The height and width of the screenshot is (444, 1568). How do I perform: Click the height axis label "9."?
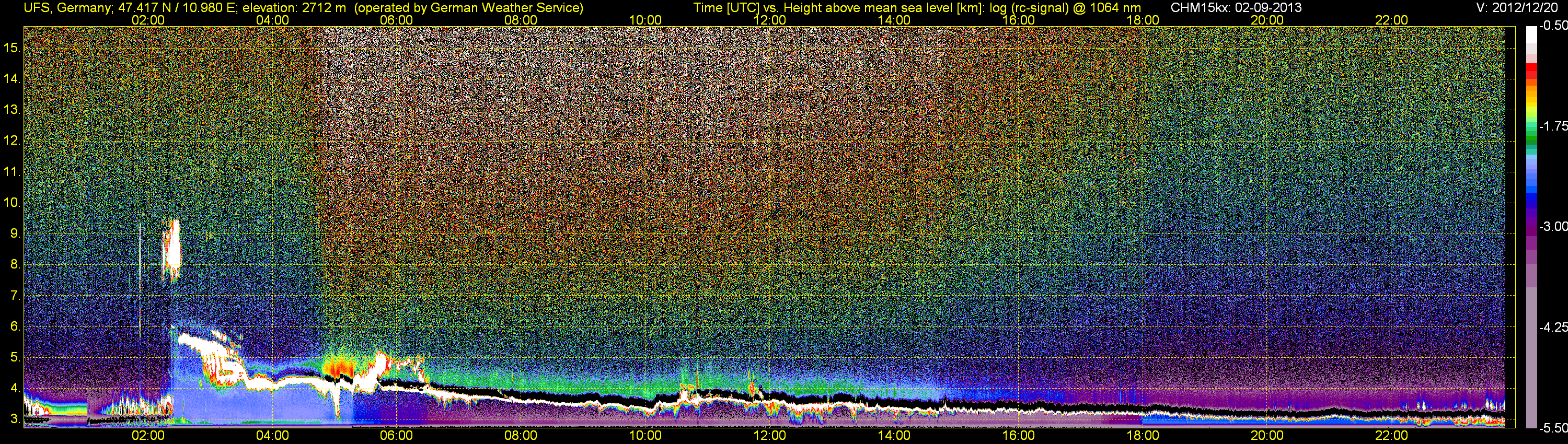tap(15, 233)
